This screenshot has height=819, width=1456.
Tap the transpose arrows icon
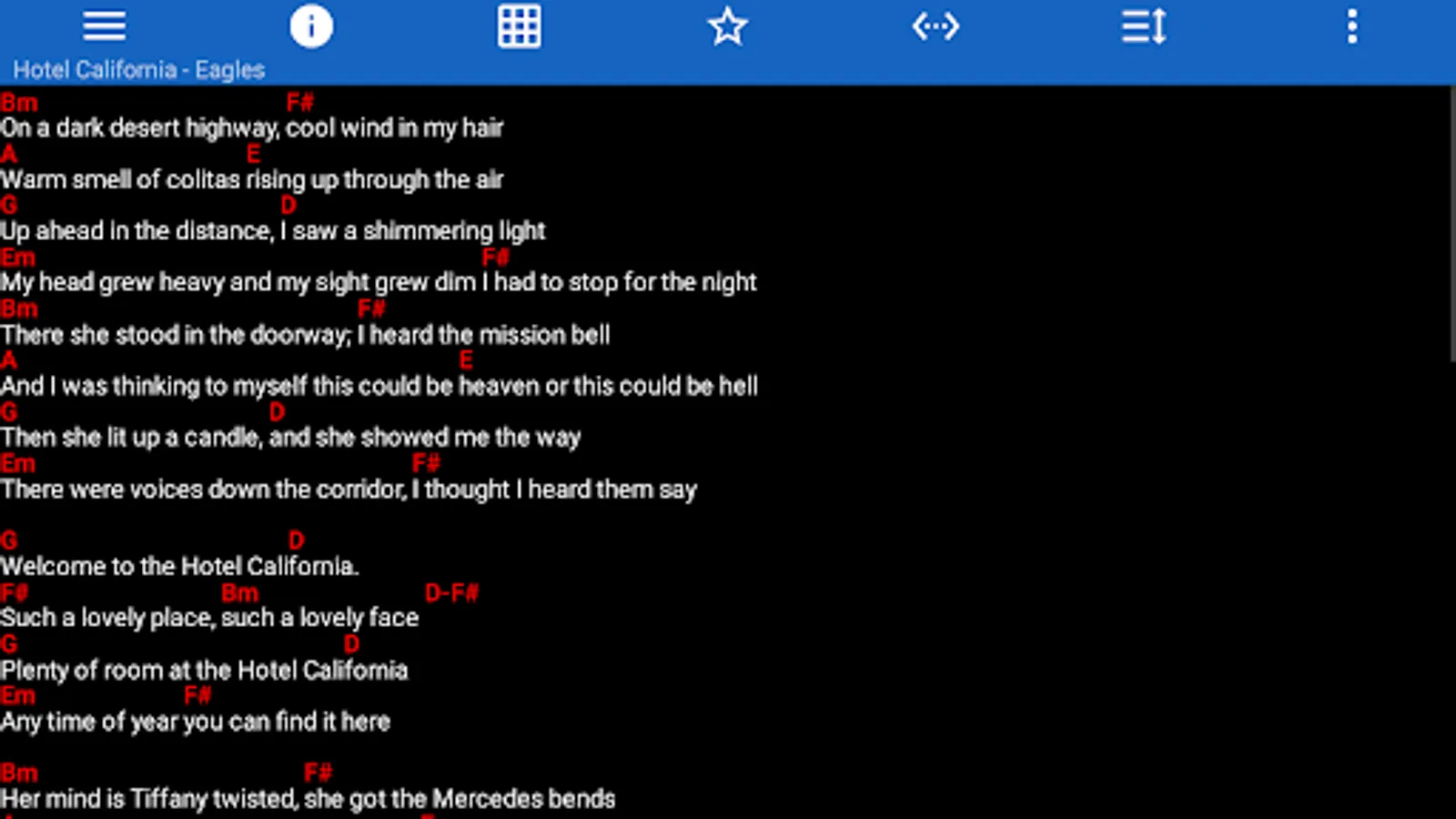pos(935,26)
